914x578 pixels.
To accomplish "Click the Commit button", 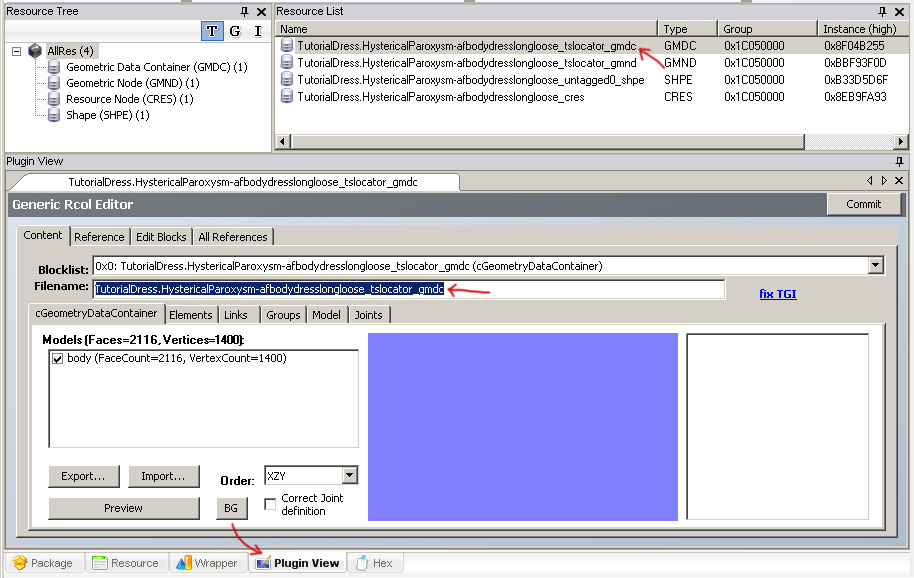I will tap(863, 204).
